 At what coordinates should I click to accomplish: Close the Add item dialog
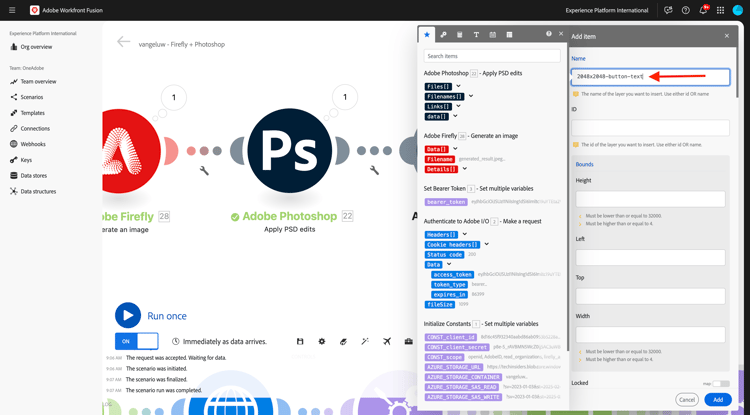[727, 36]
